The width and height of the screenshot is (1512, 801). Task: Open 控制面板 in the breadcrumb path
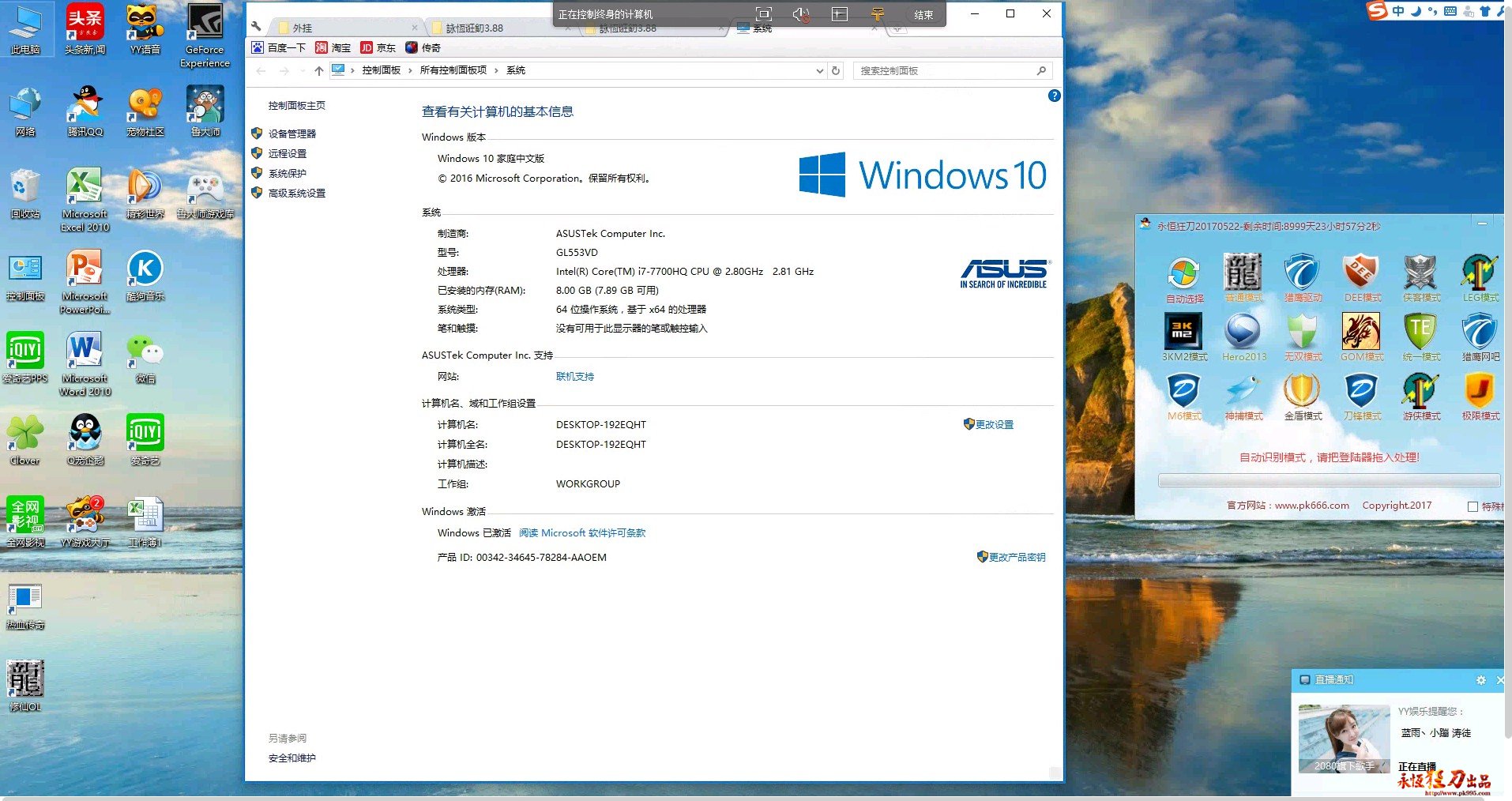(381, 70)
